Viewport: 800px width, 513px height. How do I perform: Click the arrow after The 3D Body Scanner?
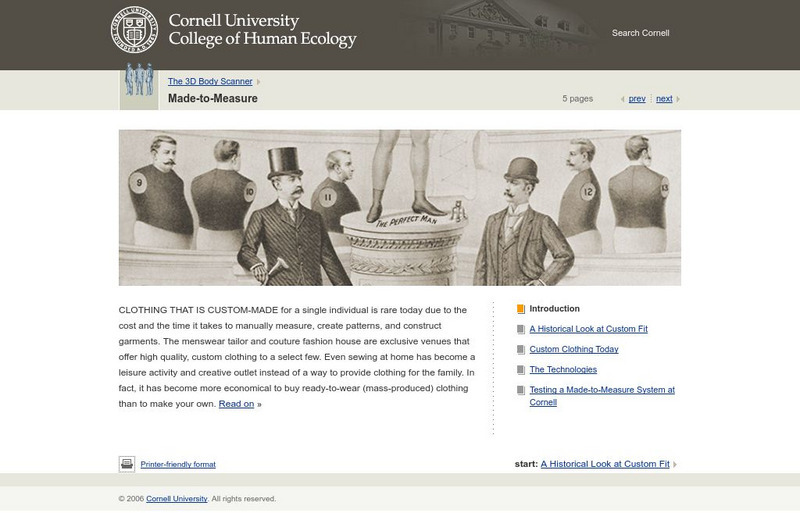pyautogui.click(x=258, y=82)
